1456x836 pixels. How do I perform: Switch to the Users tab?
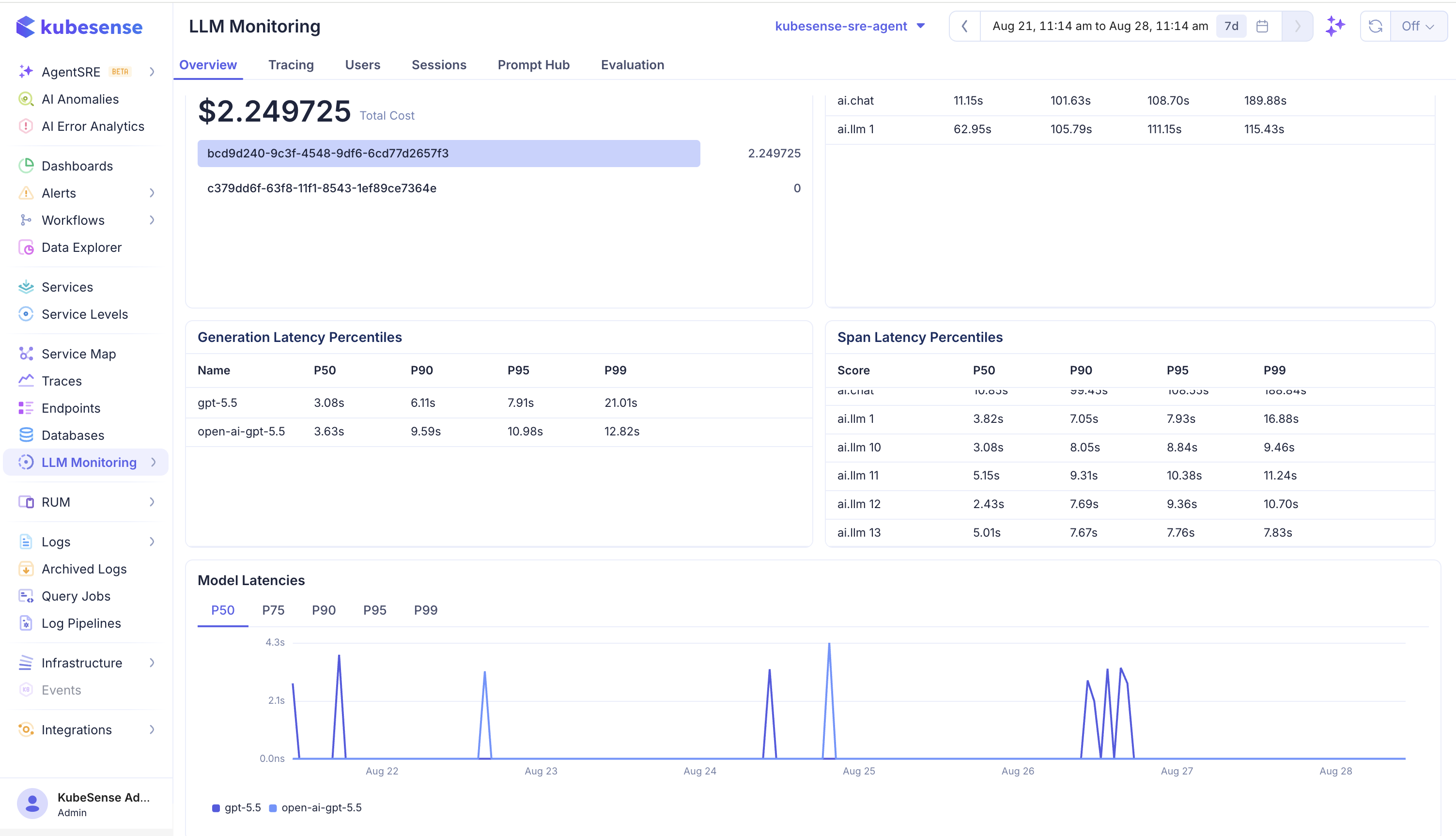(362, 65)
